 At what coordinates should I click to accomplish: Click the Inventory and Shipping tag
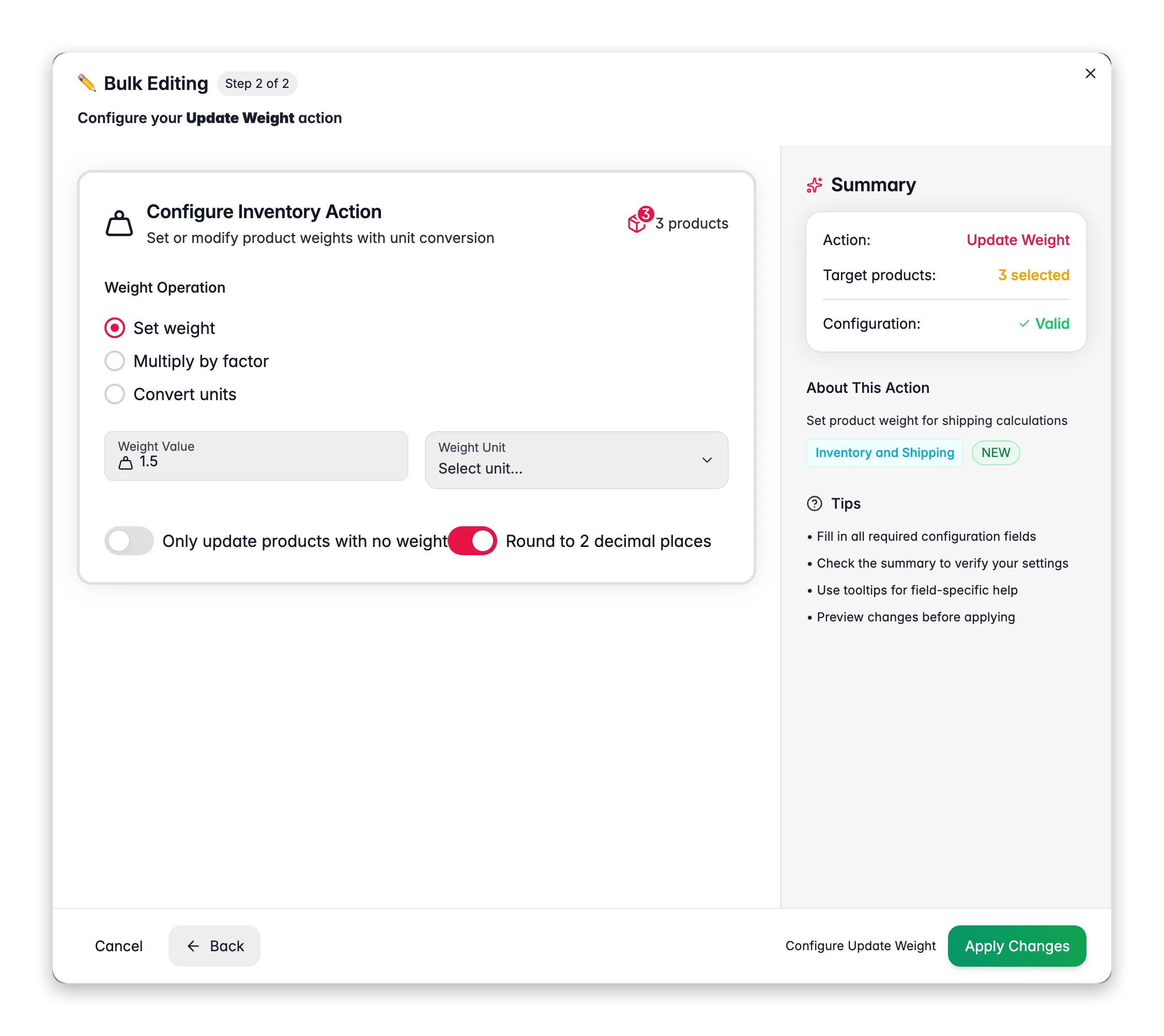pos(884,453)
